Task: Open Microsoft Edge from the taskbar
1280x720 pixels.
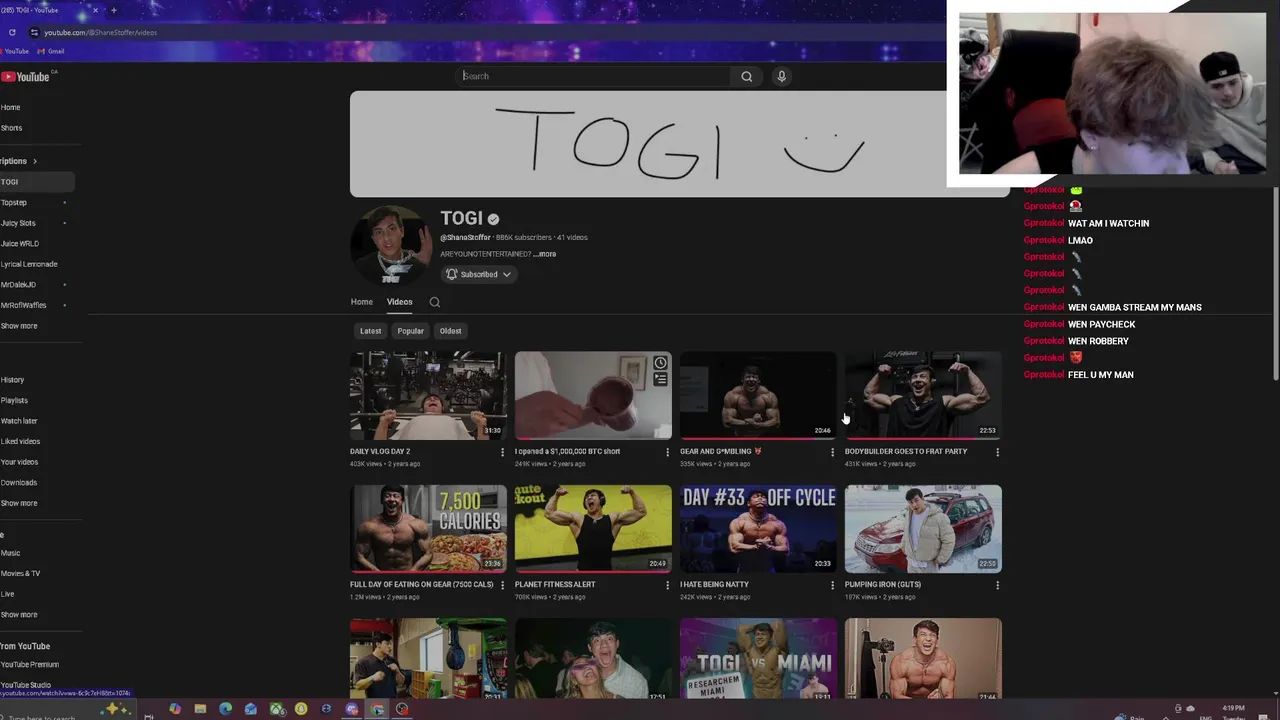Action: point(225,709)
